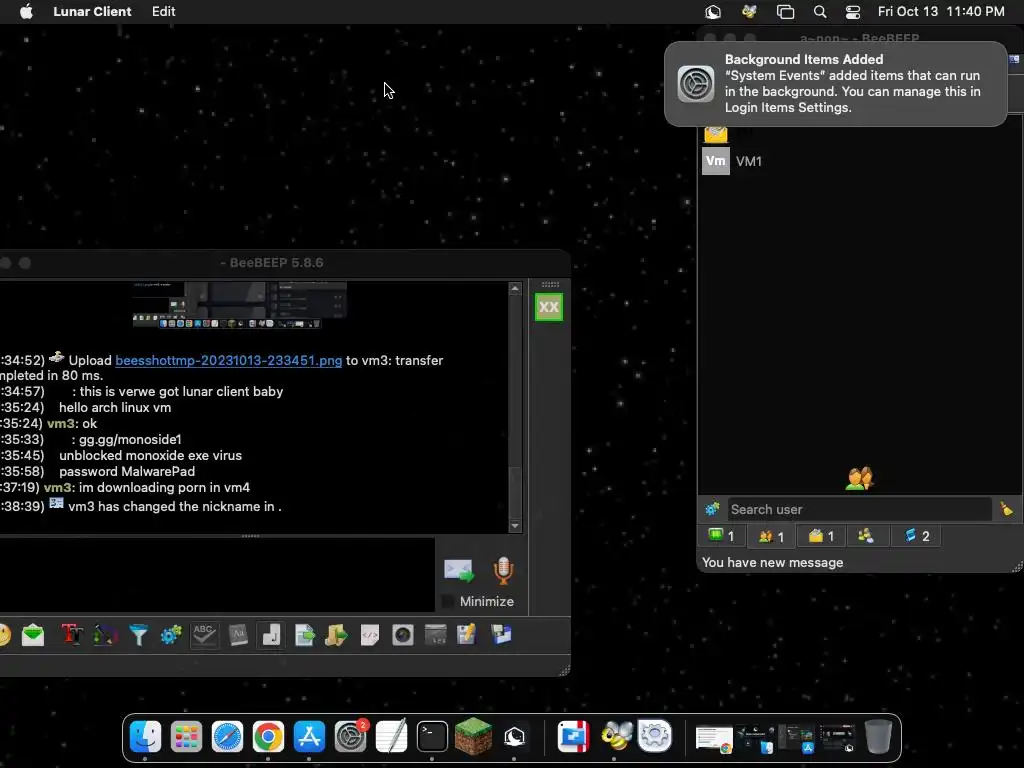
Task: Click the chat scrollbar down arrow
Action: (515, 526)
